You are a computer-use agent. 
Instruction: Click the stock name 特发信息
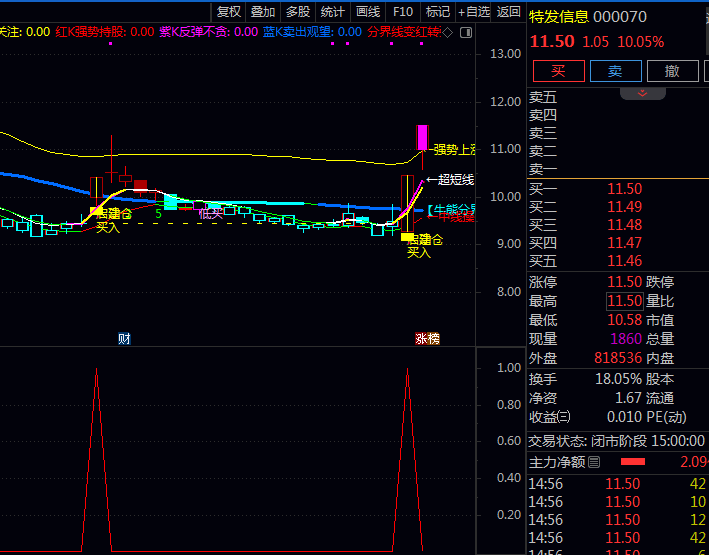coord(559,17)
